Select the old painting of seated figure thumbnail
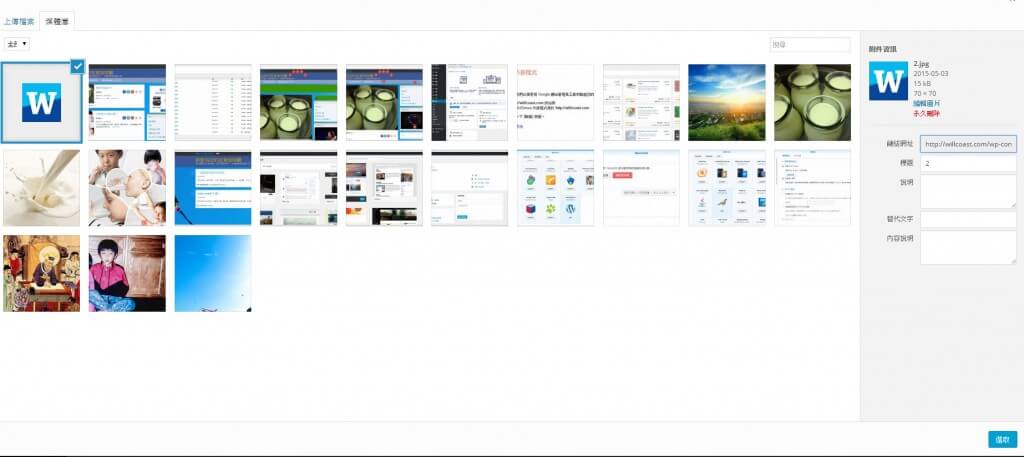This screenshot has width=1024, height=457. click(x=41, y=273)
